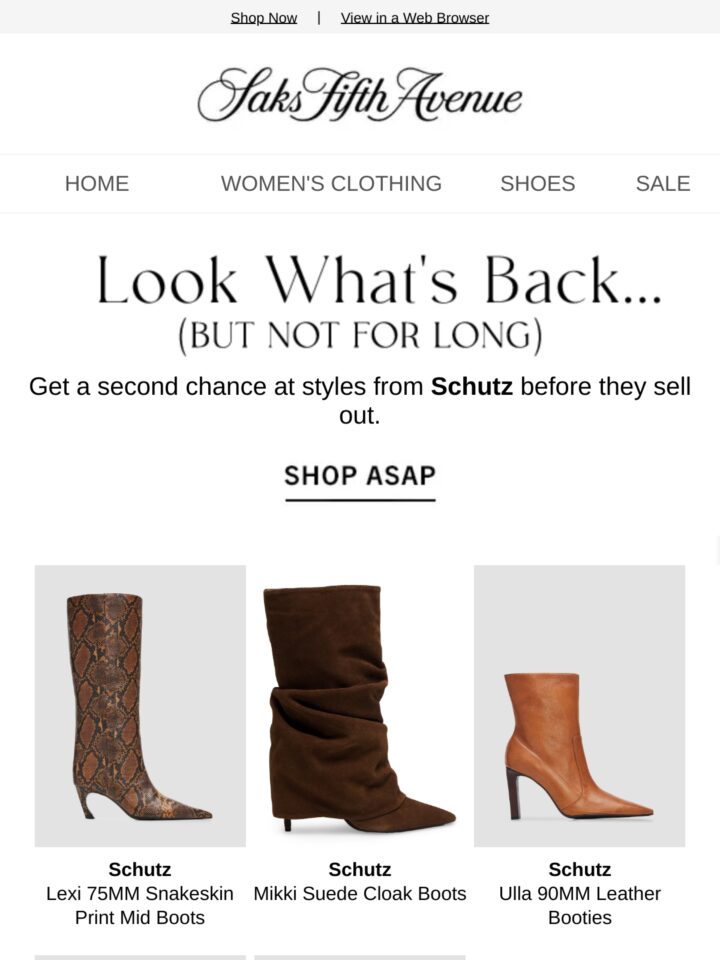Click the Look What's Back headline banner
The height and width of the screenshot is (960, 720).
point(379,279)
